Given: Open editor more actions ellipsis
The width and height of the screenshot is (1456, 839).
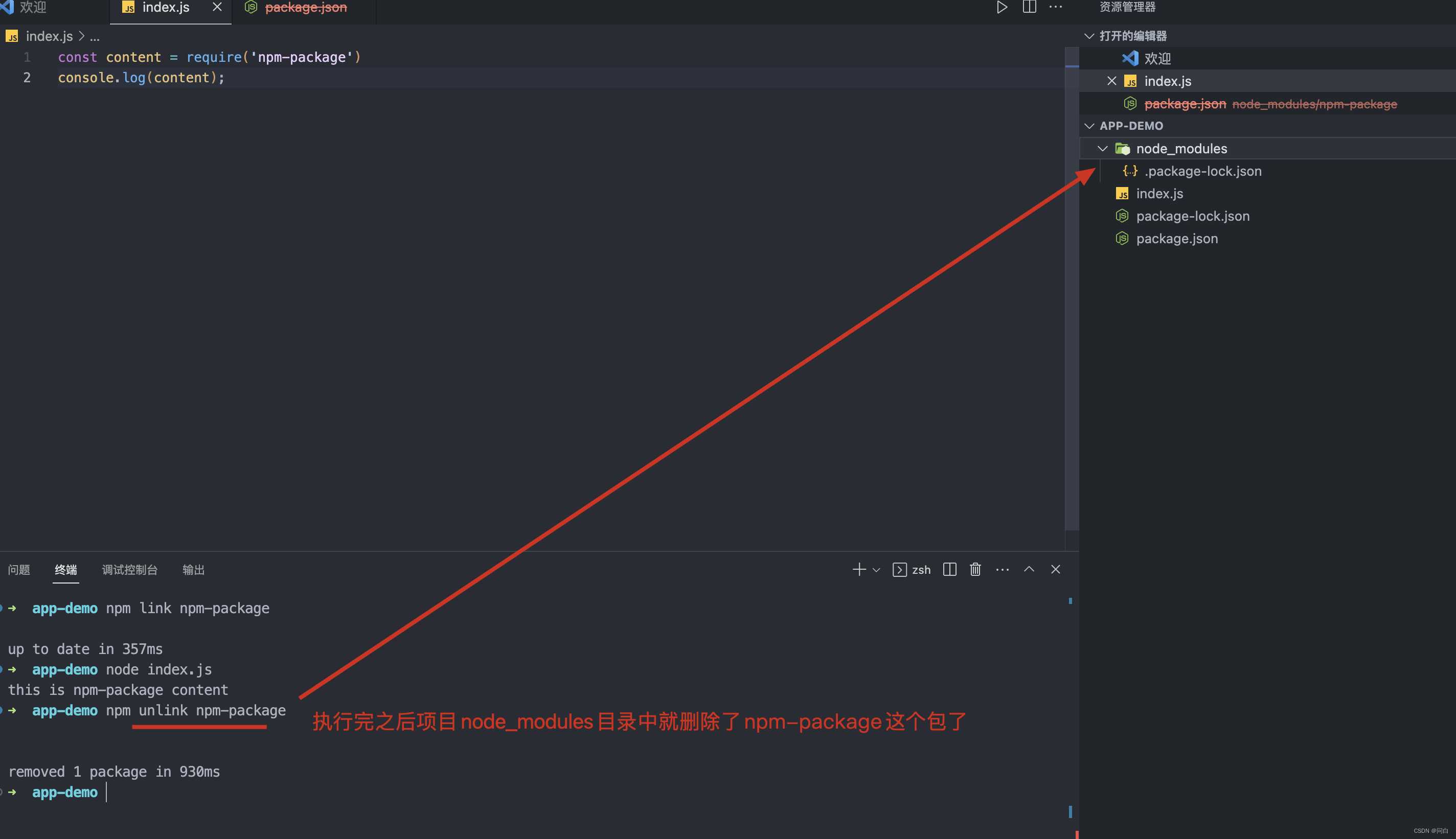Looking at the screenshot, I should tap(1055, 8).
